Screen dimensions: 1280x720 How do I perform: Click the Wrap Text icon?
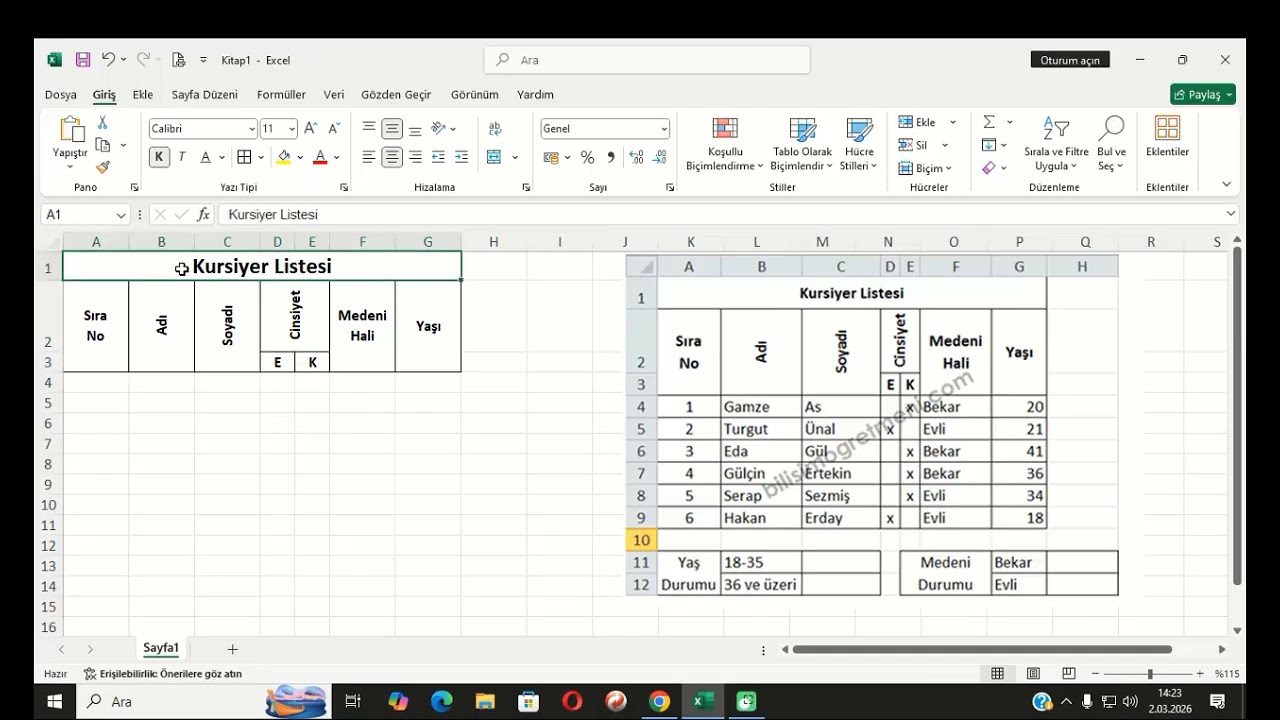[x=495, y=128]
